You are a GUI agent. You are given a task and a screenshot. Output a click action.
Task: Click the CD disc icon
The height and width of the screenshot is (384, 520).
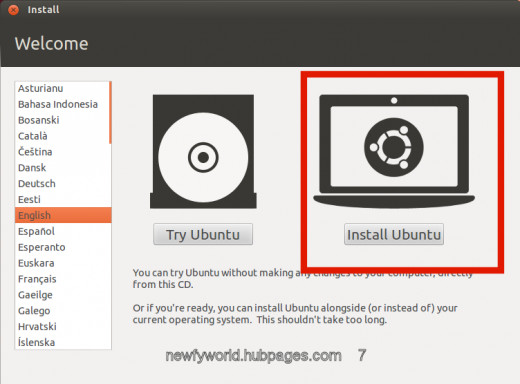pos(203,152)
